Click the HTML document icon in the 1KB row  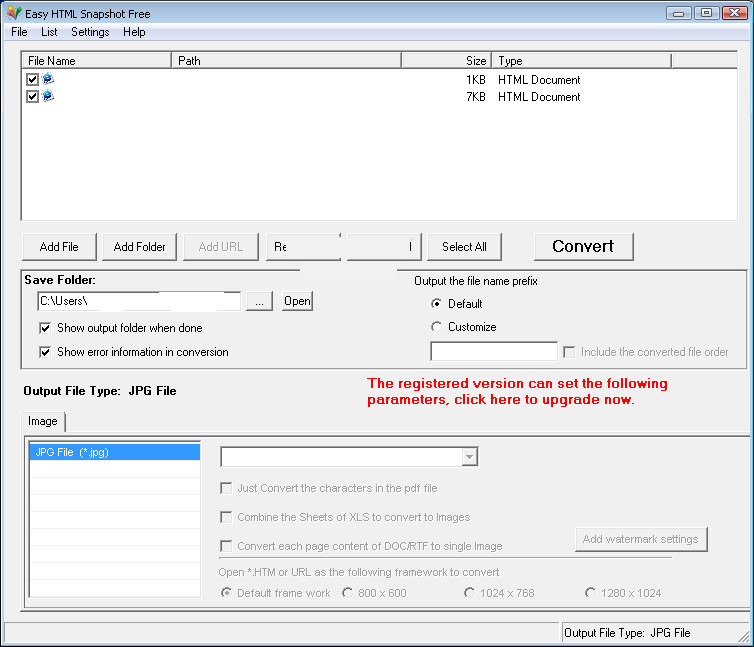(x=48, y=78)
